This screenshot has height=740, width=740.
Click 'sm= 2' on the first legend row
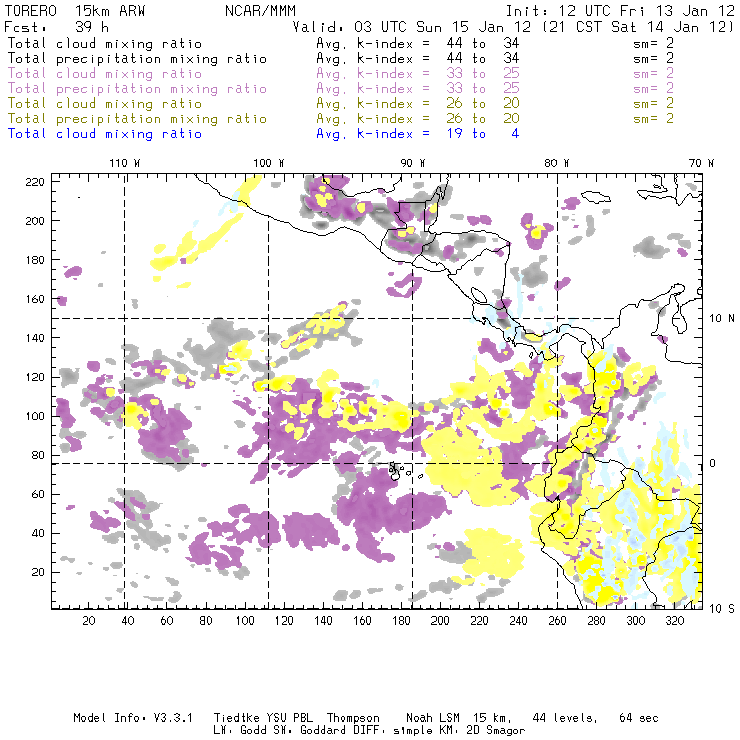pos(654,43)
